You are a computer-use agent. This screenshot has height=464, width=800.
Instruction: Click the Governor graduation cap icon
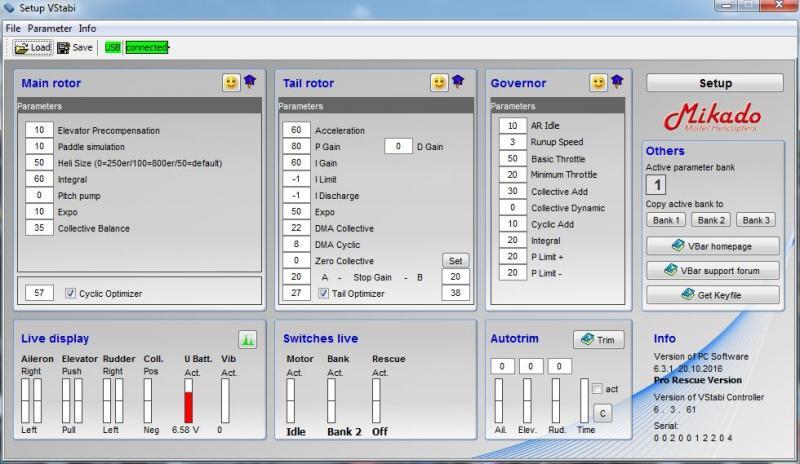click(x=616, y=82)
